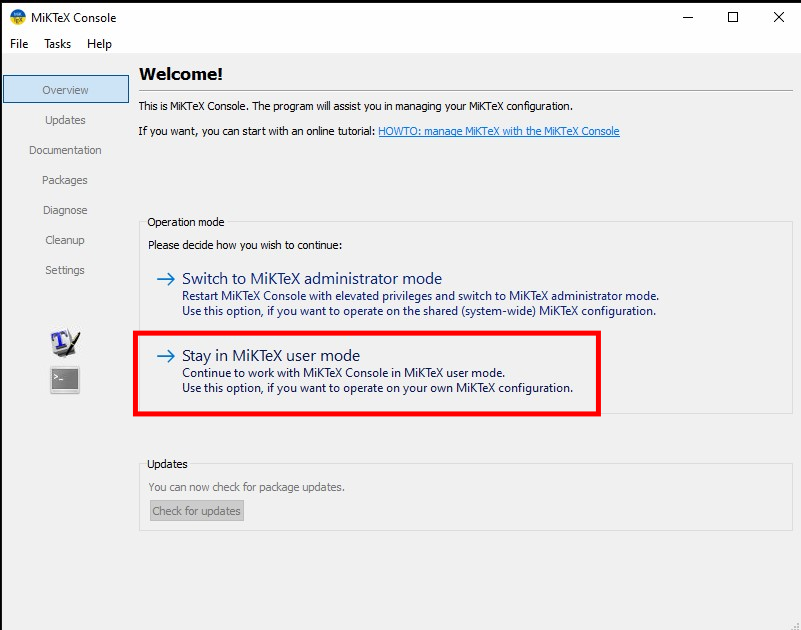Image resolution: width=801 pixels, height=630 pixels.
Task: Go to the Settings sidebar page
Action: click(x=66, y=270)
